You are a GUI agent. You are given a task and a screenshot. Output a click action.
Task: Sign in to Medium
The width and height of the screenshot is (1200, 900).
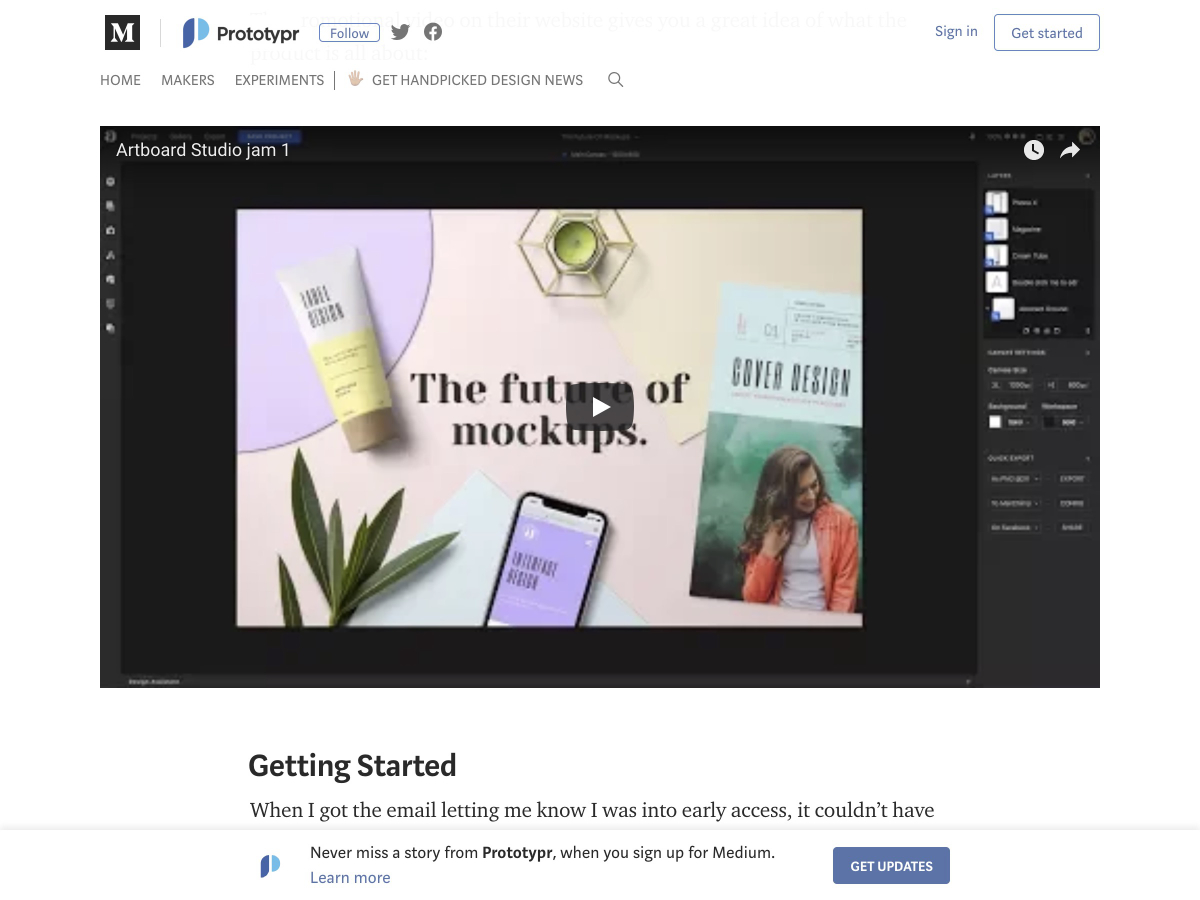(956, 31)
